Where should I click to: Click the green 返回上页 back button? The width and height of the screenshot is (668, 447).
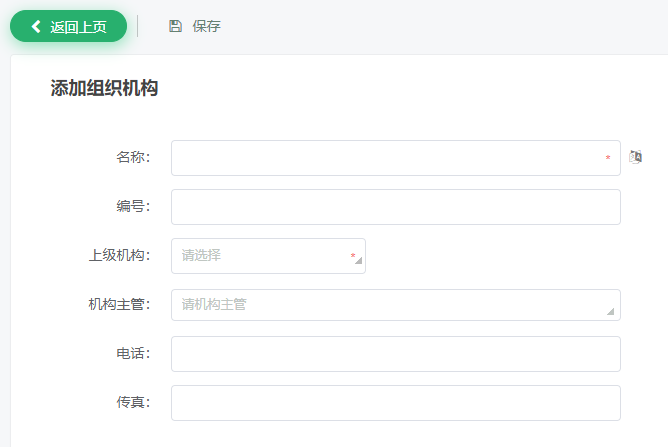point(68,27)
